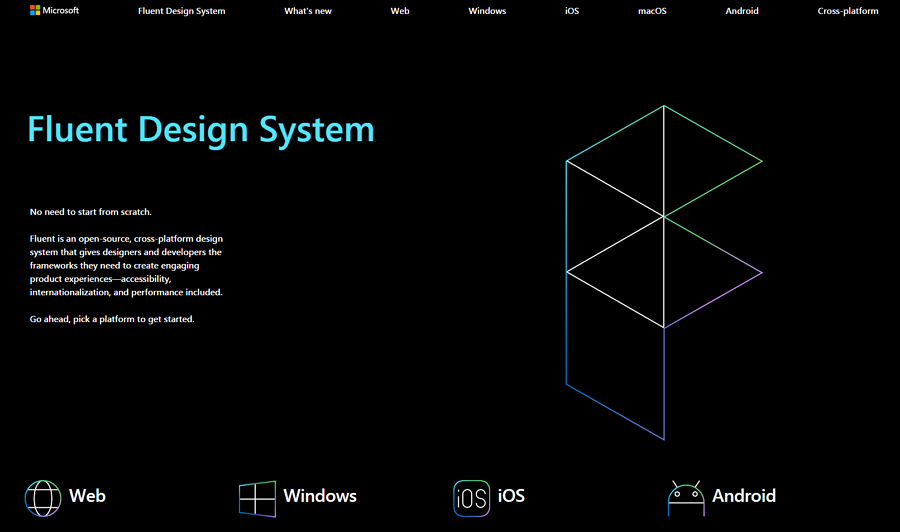Go to What's new in navigation
The height and width of the screenshot is (532, 900).
(308, 11)
